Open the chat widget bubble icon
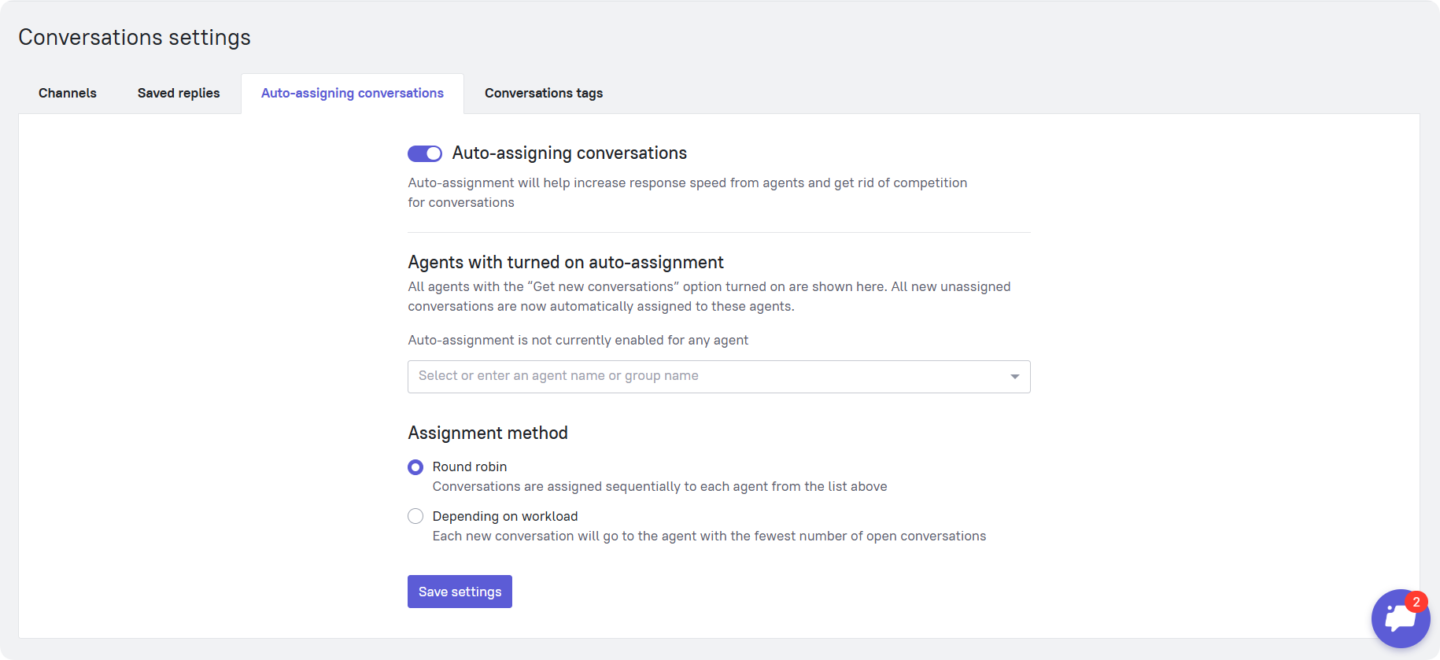The image size is (1440, 660). (1400, 619)
